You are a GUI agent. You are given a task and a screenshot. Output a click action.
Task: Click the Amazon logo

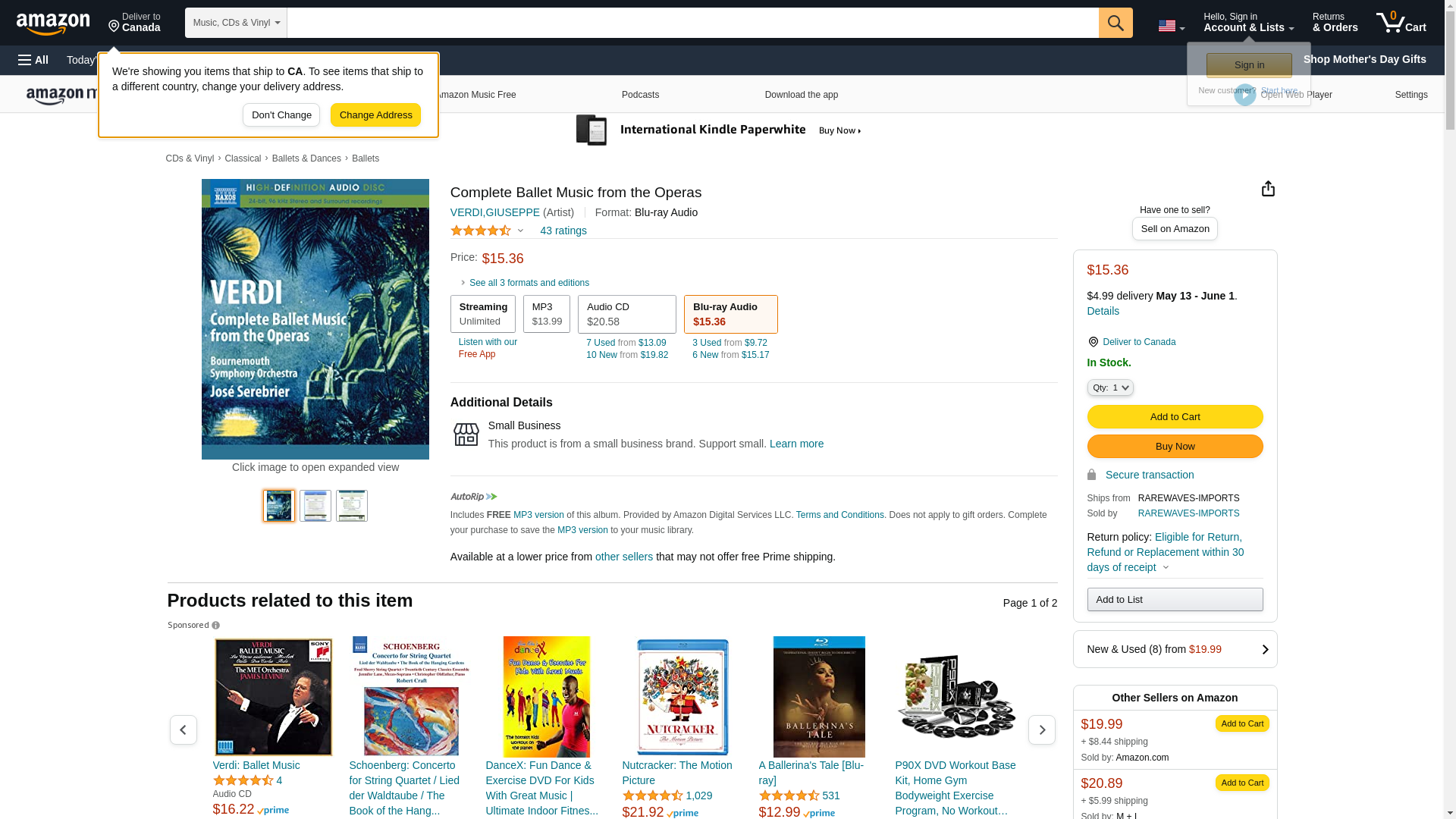[53, 24]
